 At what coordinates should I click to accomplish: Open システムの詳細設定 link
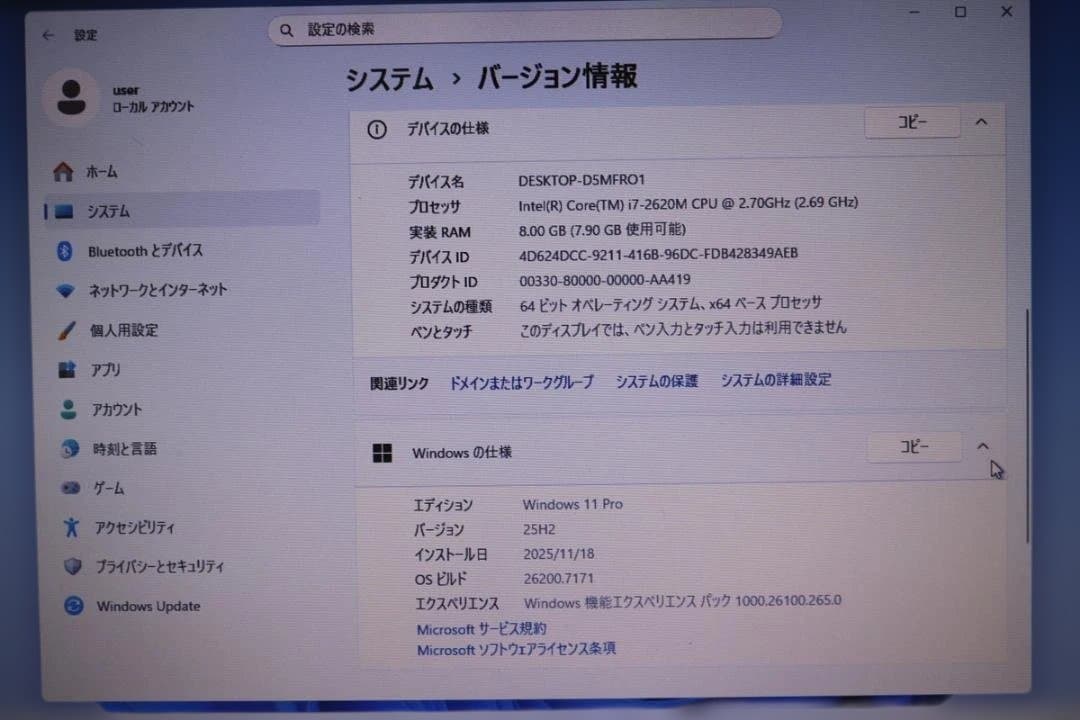tap(776, 380)
